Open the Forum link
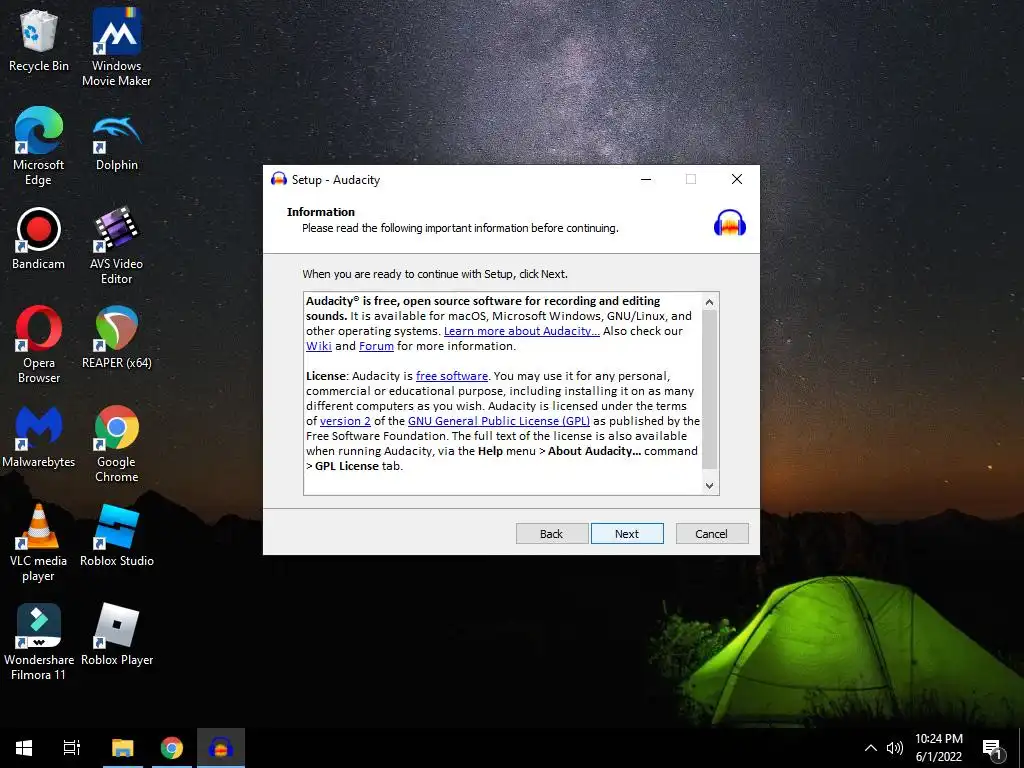1024x768 pixels. click(x=376, y=346)
